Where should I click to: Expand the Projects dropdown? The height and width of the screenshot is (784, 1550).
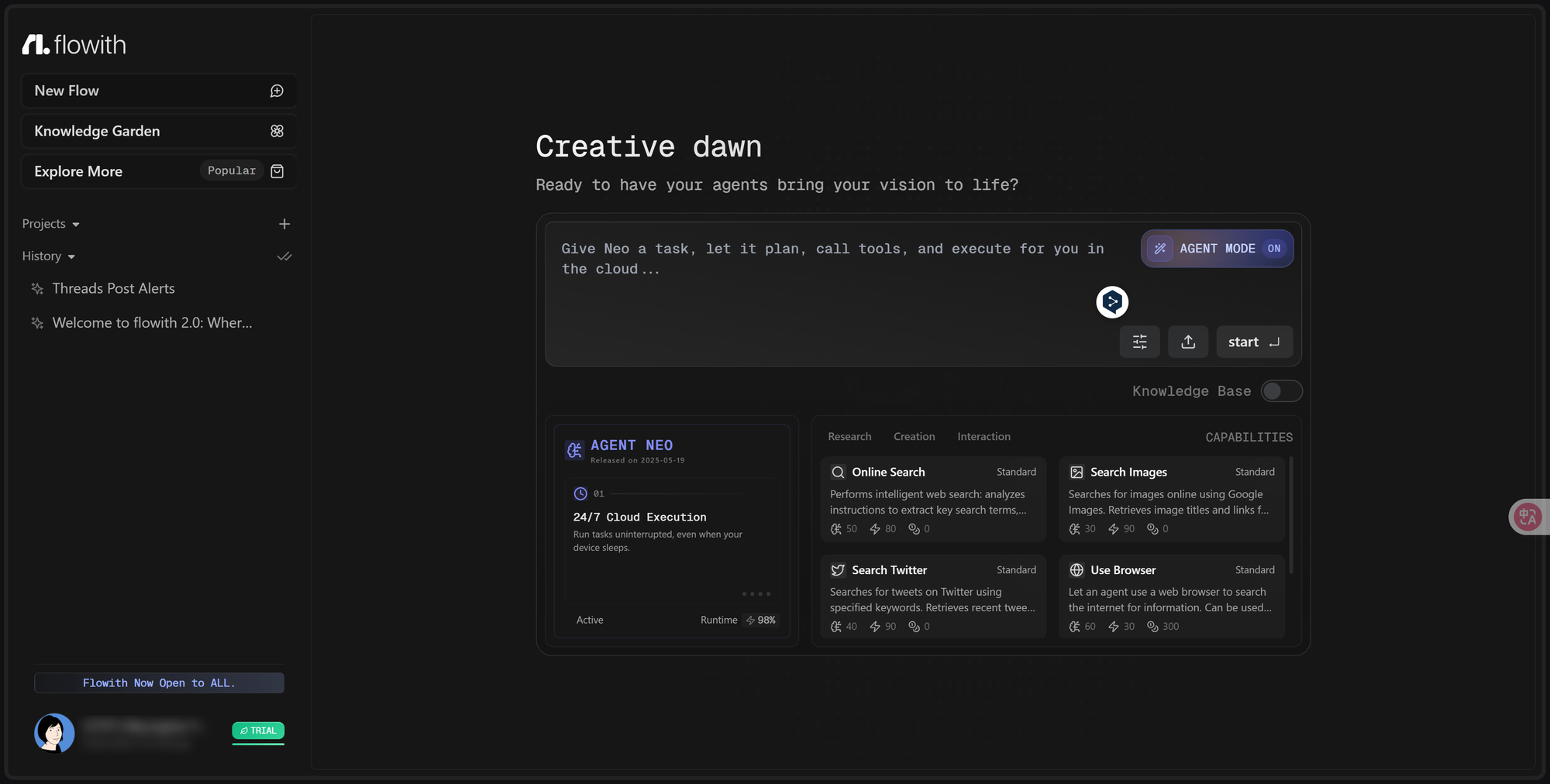[51, 224]
